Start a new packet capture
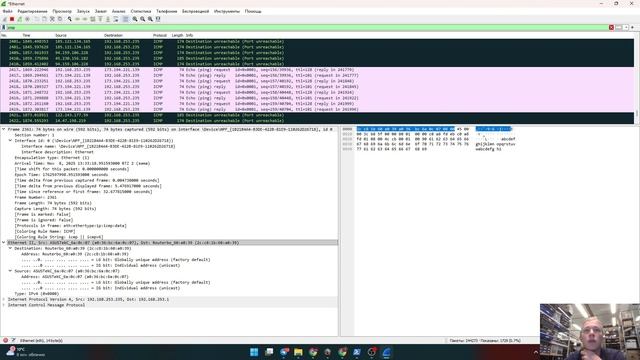 click(x=4, y=19)
